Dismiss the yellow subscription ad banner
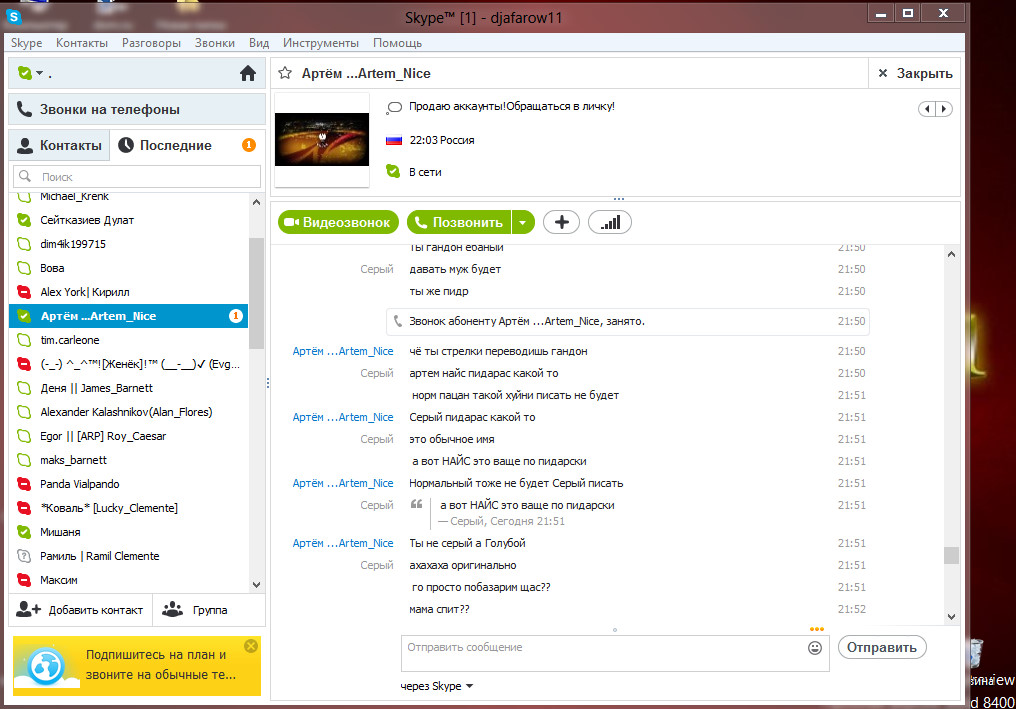Viewport: 1016px width, 709px height. tap(251, 645)
